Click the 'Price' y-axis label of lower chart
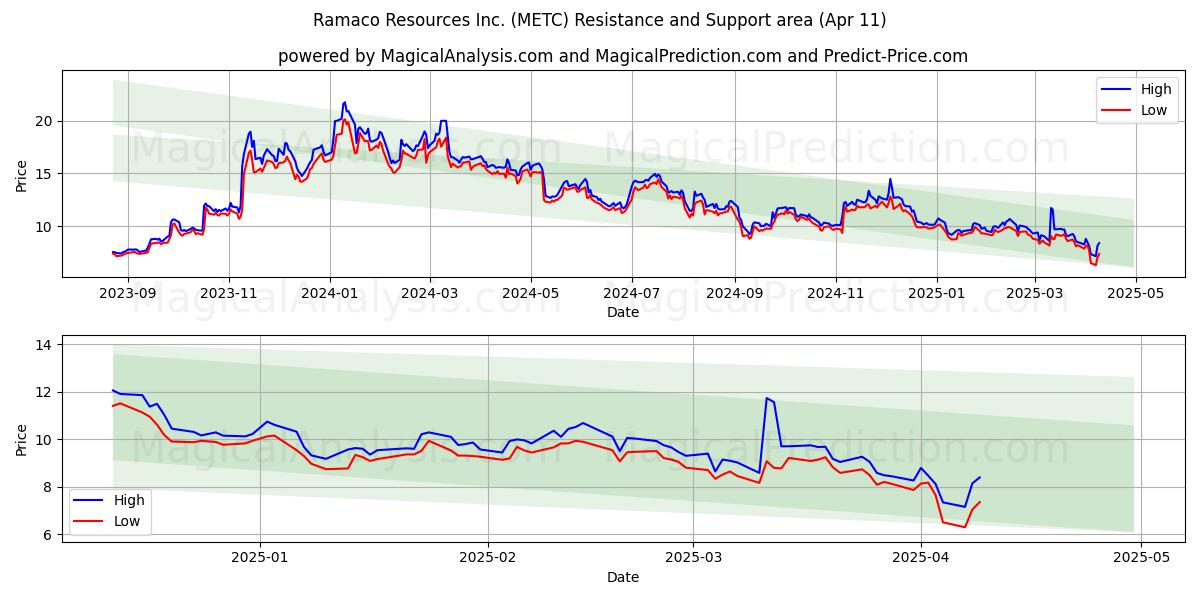Screen dimensions: 1200x600 click(22, 439)
